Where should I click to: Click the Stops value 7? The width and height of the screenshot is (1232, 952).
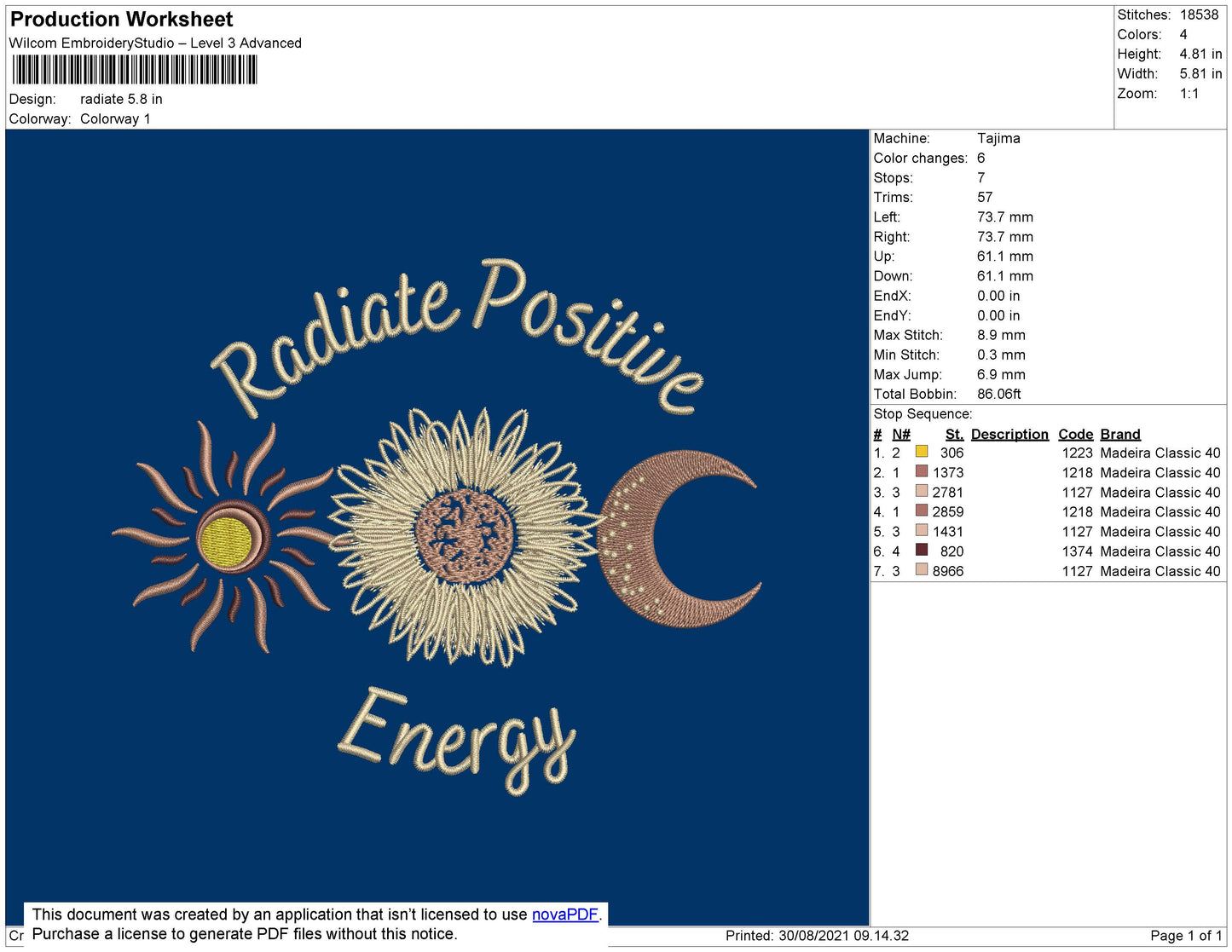[x=981, y=177]
